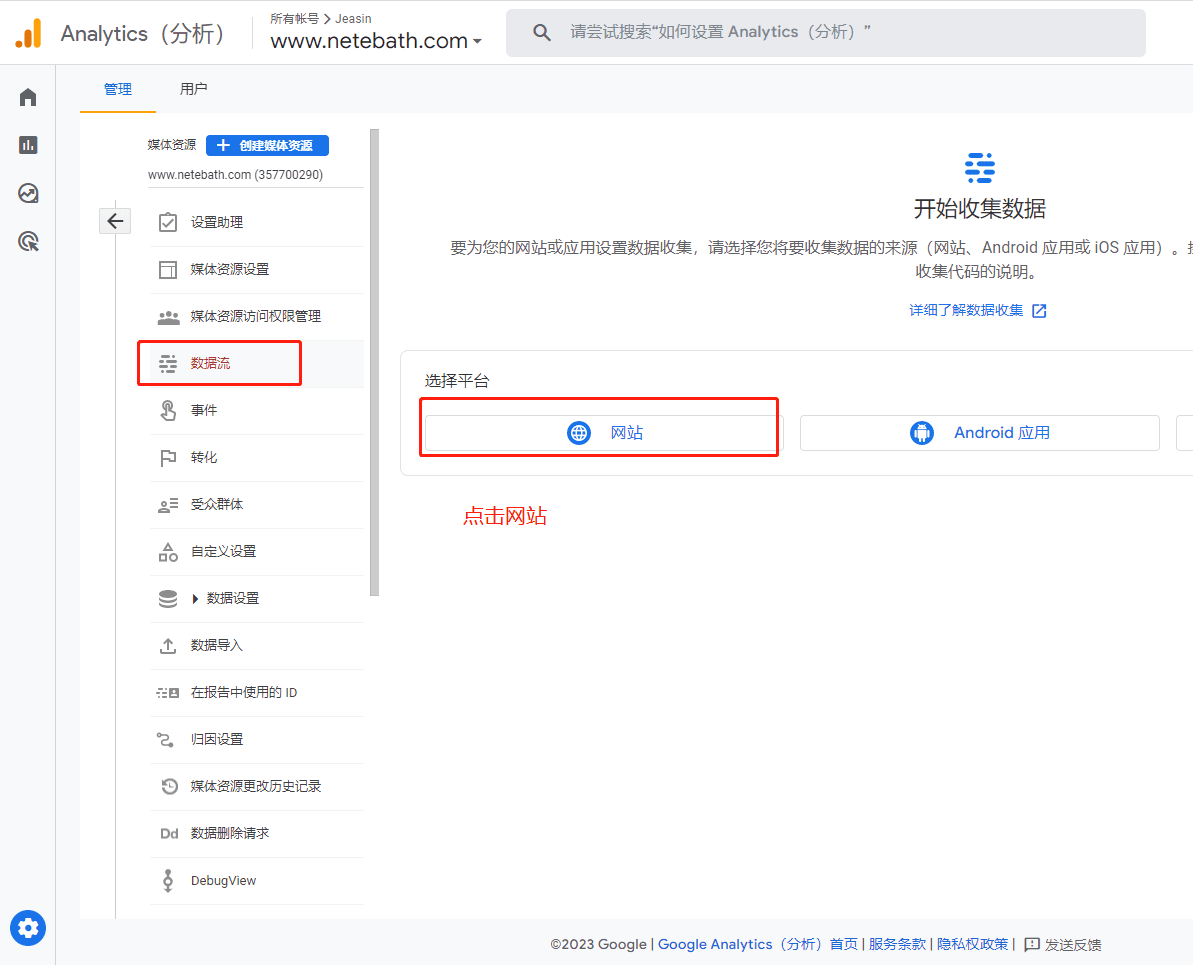
Task: Open DebugView menu item
Action: (257, 881)
